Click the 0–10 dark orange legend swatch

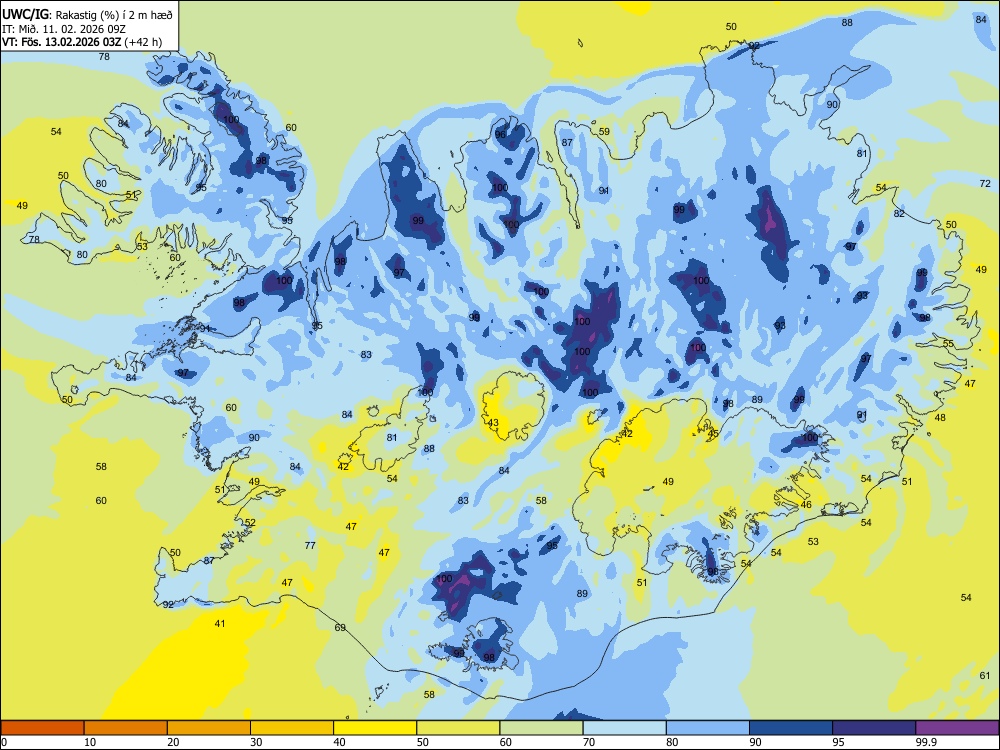[x=43, y=728]
